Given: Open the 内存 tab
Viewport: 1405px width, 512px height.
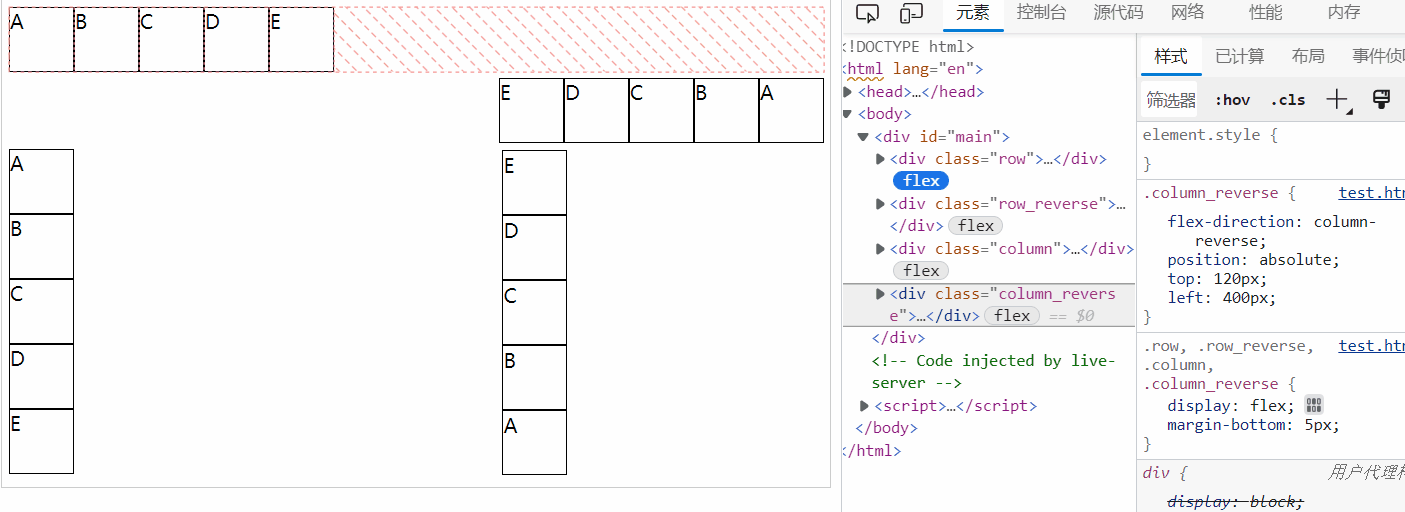Looking at the screenshot, I should (x=1344, y=13).
